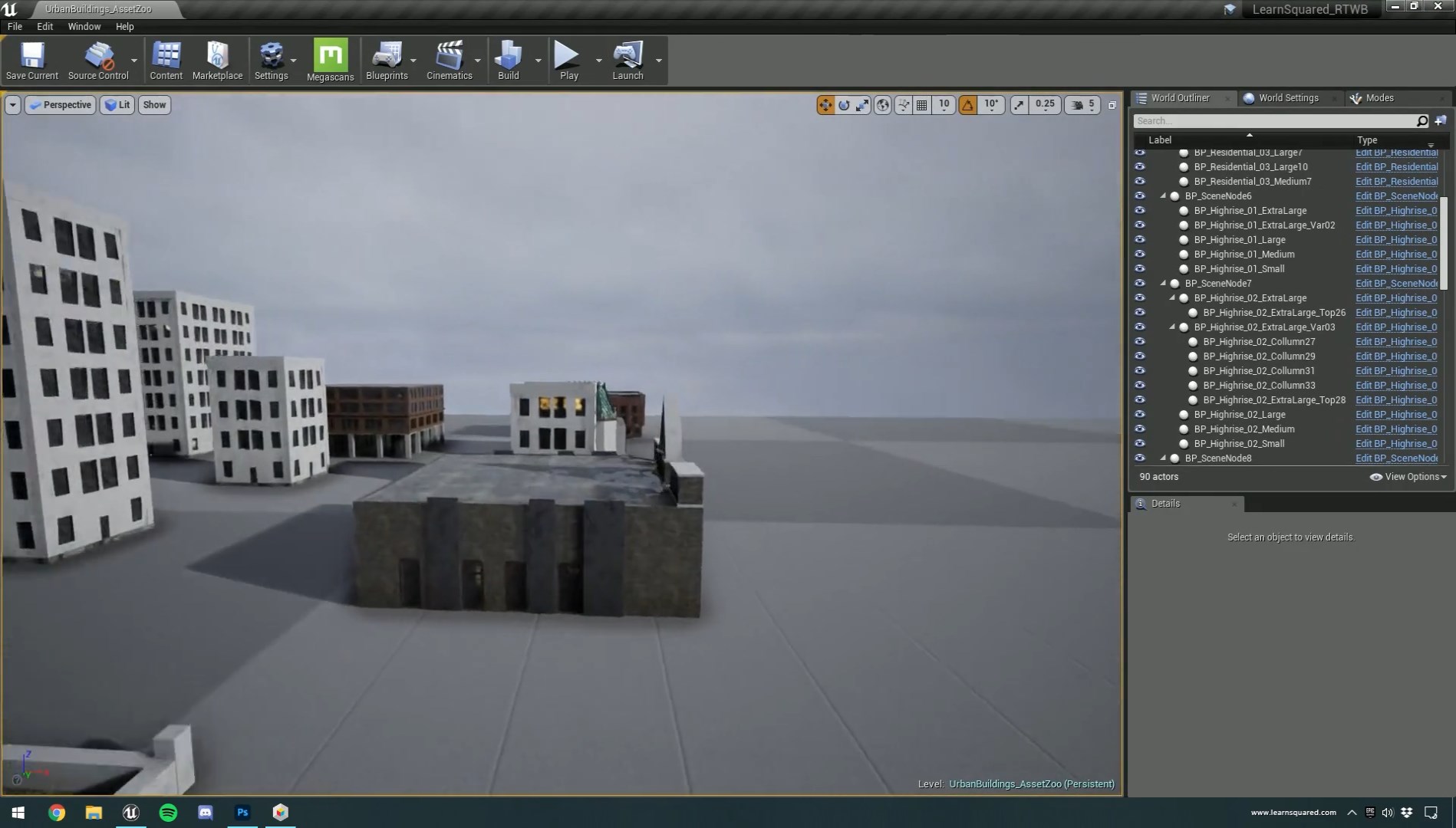Screen dimensions: 1456x828
Task: Collapse the BP_SceneNode6 tree item
Action: click(x=1164, y=195)
